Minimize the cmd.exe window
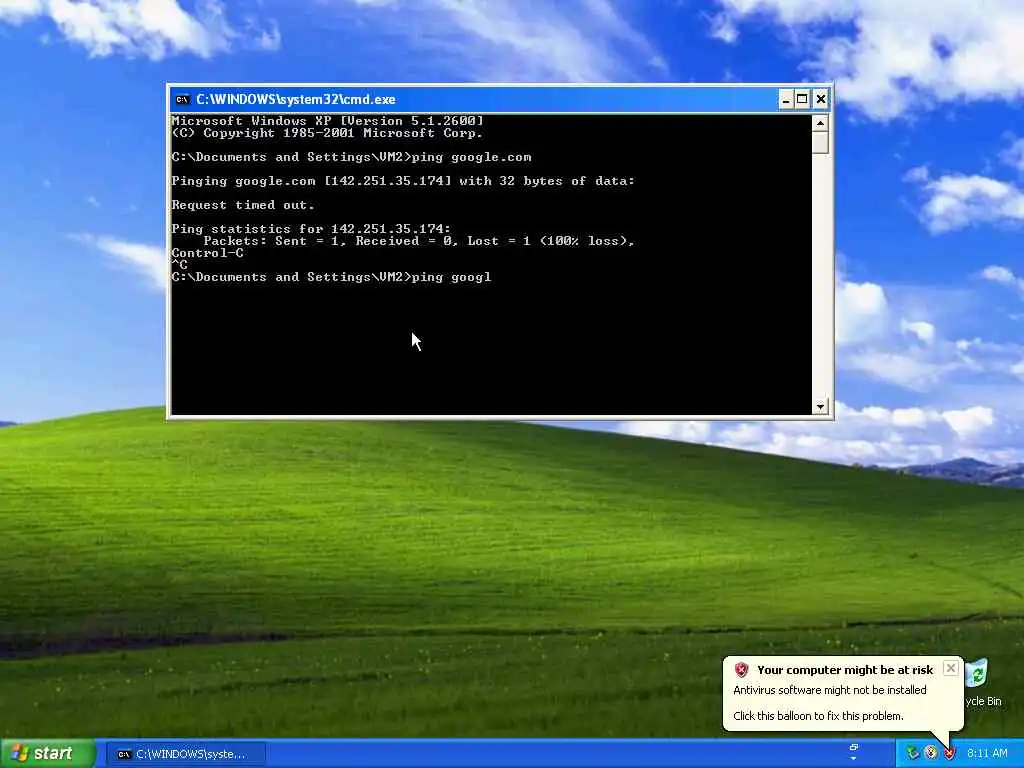 click(786, 99)
